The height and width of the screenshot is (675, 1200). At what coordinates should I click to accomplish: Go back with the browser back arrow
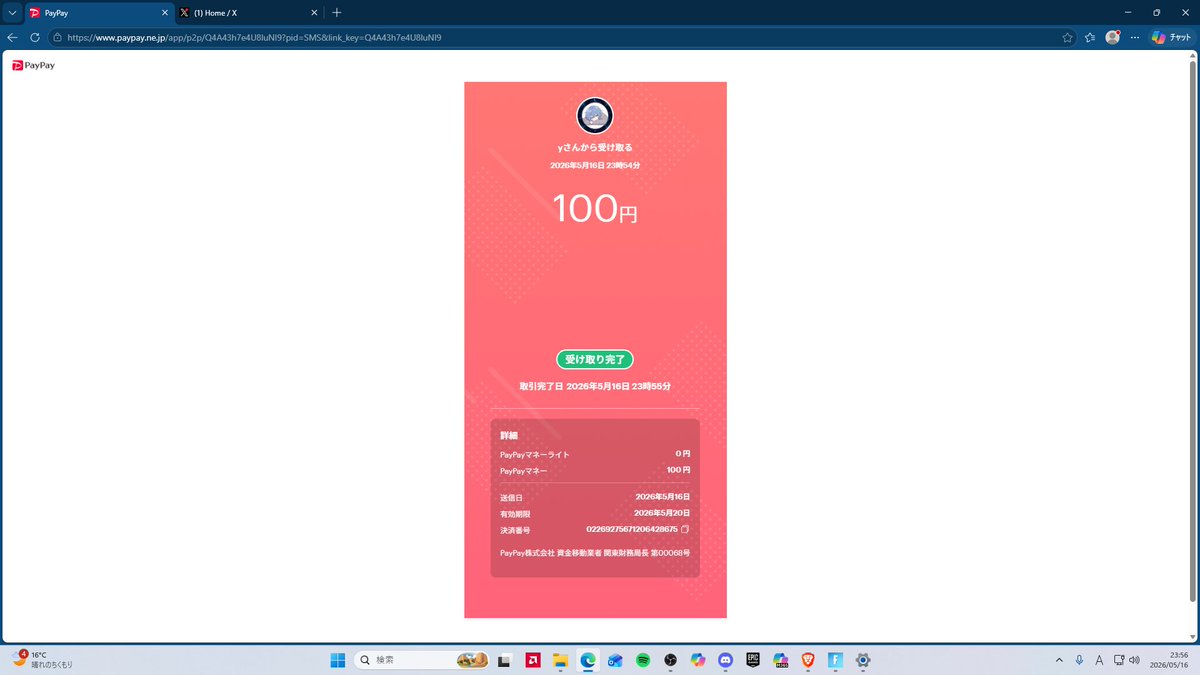coord(12,37)
